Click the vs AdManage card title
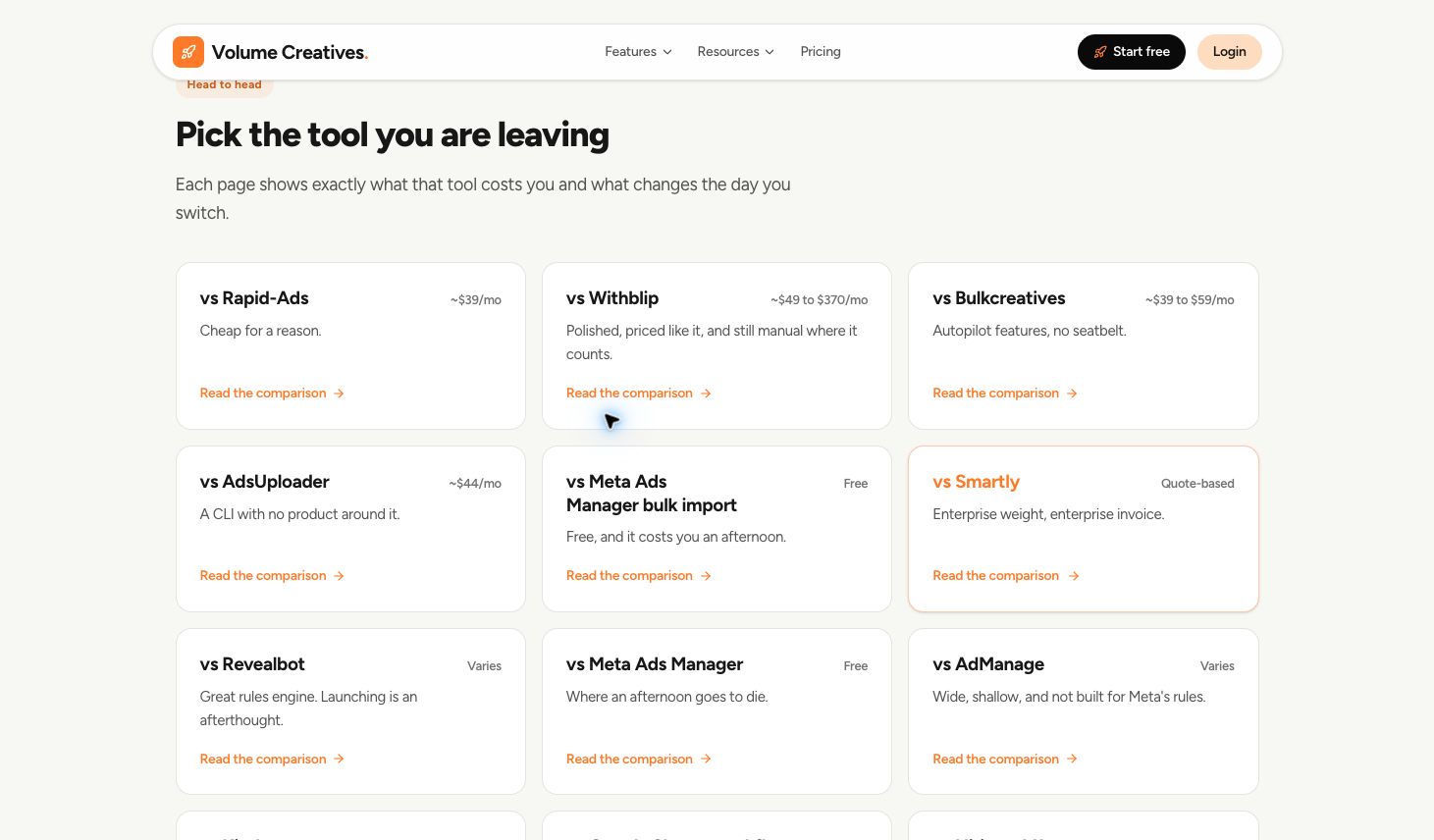 [988, 664]
